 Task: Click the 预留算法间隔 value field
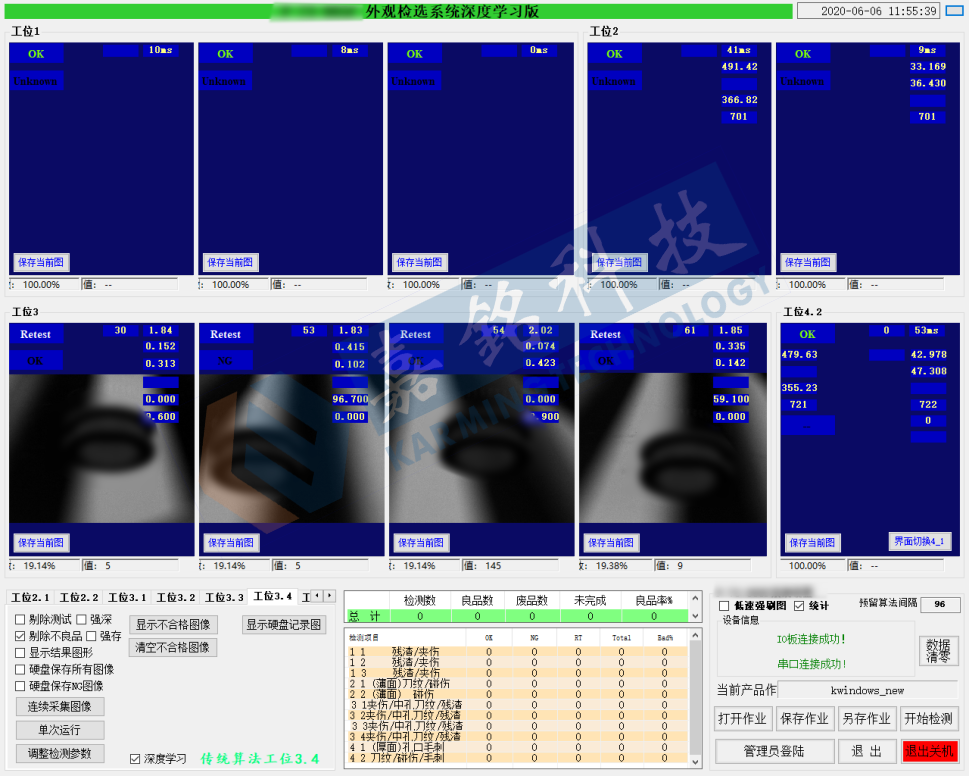click(x=940, y=605)
